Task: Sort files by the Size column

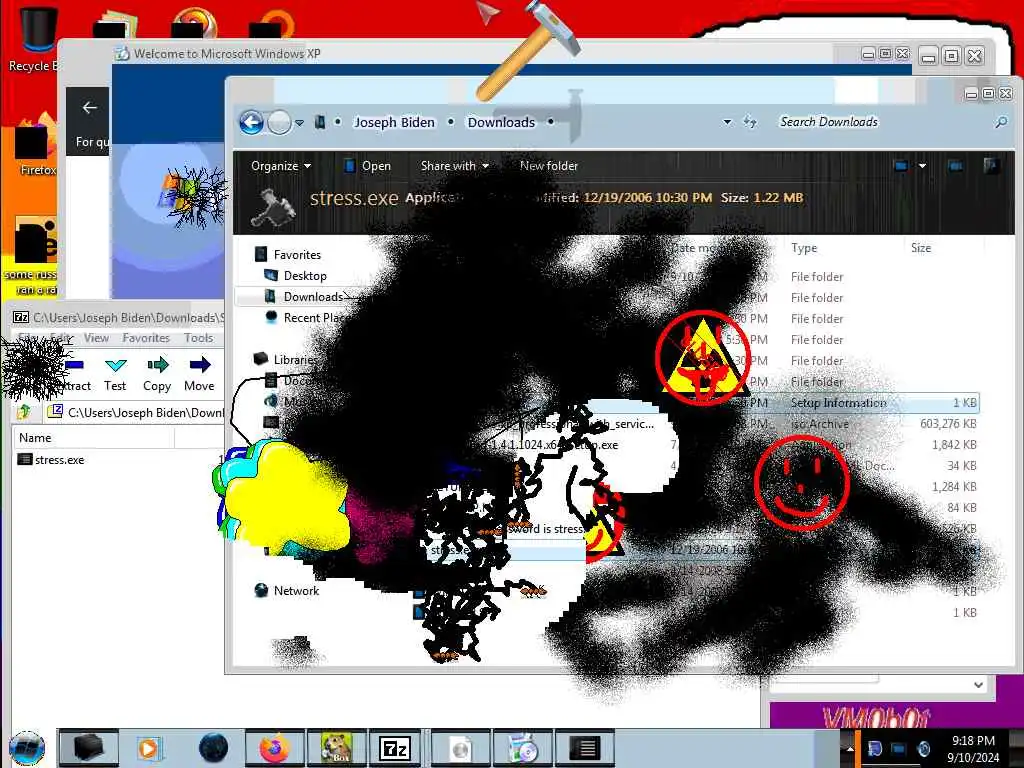Action: pyautogui.click(x=921, y=248)
